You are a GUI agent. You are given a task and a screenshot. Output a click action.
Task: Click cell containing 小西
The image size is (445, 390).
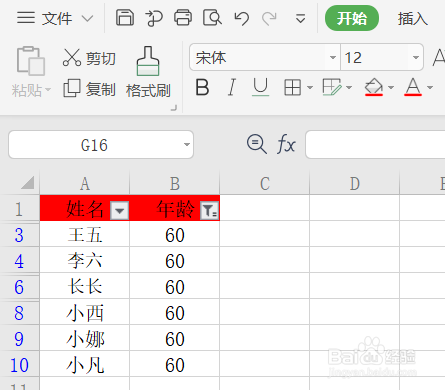[x=85, y=313]
